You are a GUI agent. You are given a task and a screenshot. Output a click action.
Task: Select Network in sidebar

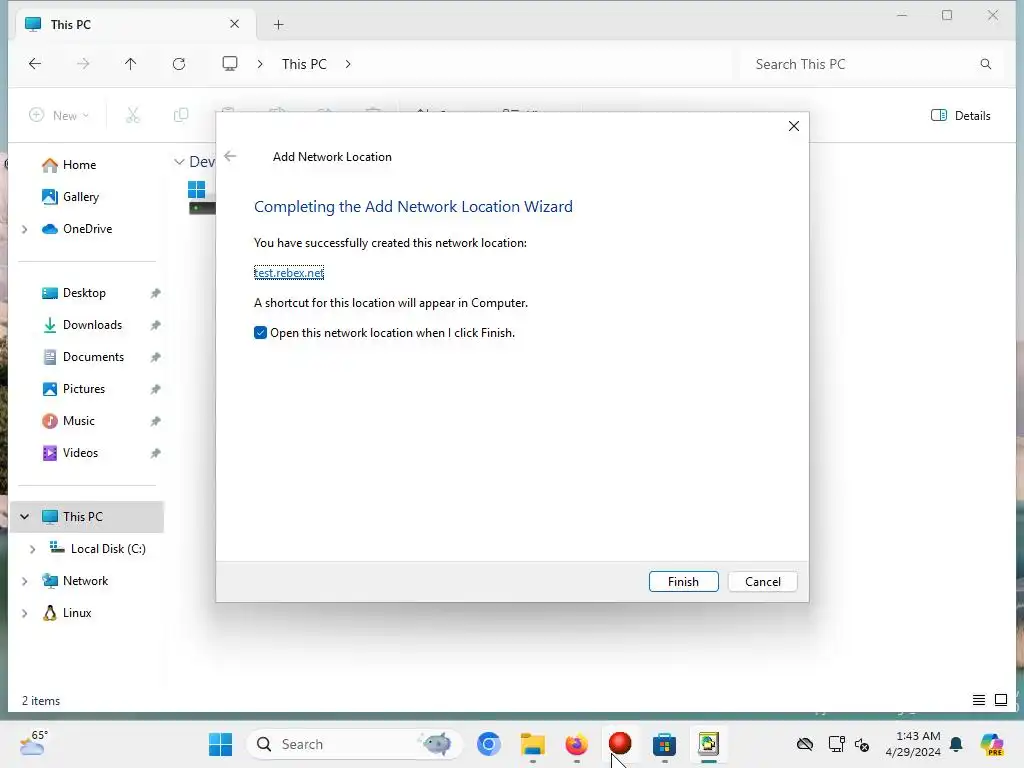[x=75, y=581]
